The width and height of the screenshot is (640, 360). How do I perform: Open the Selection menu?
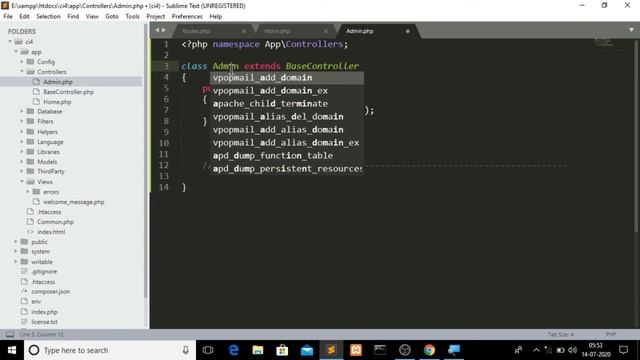(x=48, y=16)
